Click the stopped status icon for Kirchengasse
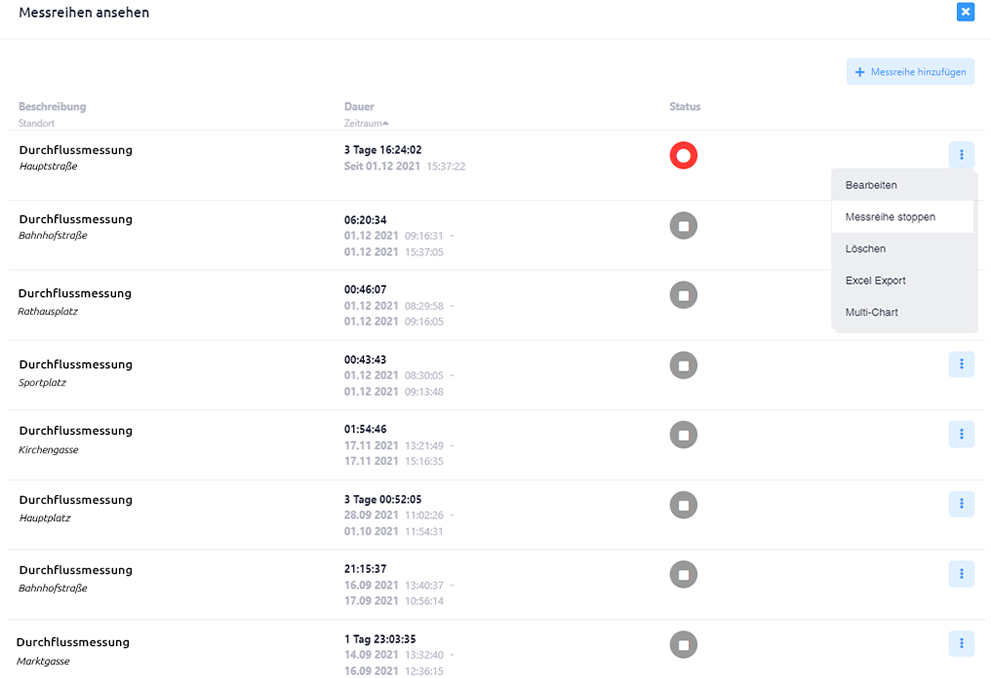Image resolution: width=991 pixels, height=678 pixels. tap(683, 435)
